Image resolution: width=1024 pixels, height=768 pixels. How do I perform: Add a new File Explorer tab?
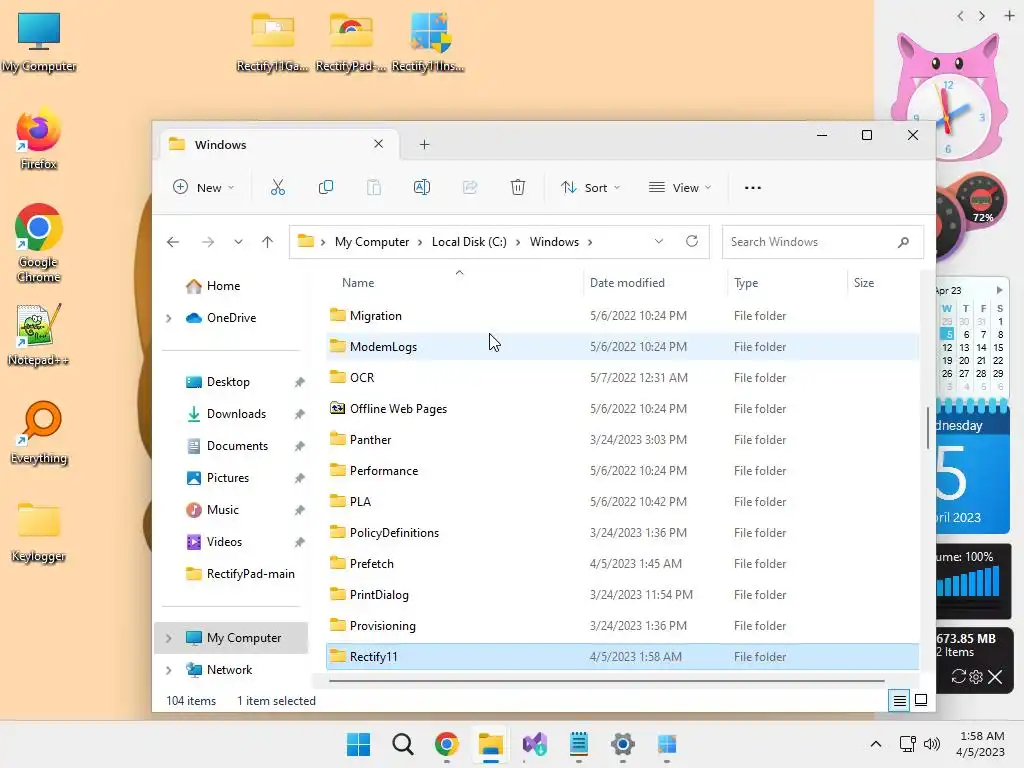424,144
